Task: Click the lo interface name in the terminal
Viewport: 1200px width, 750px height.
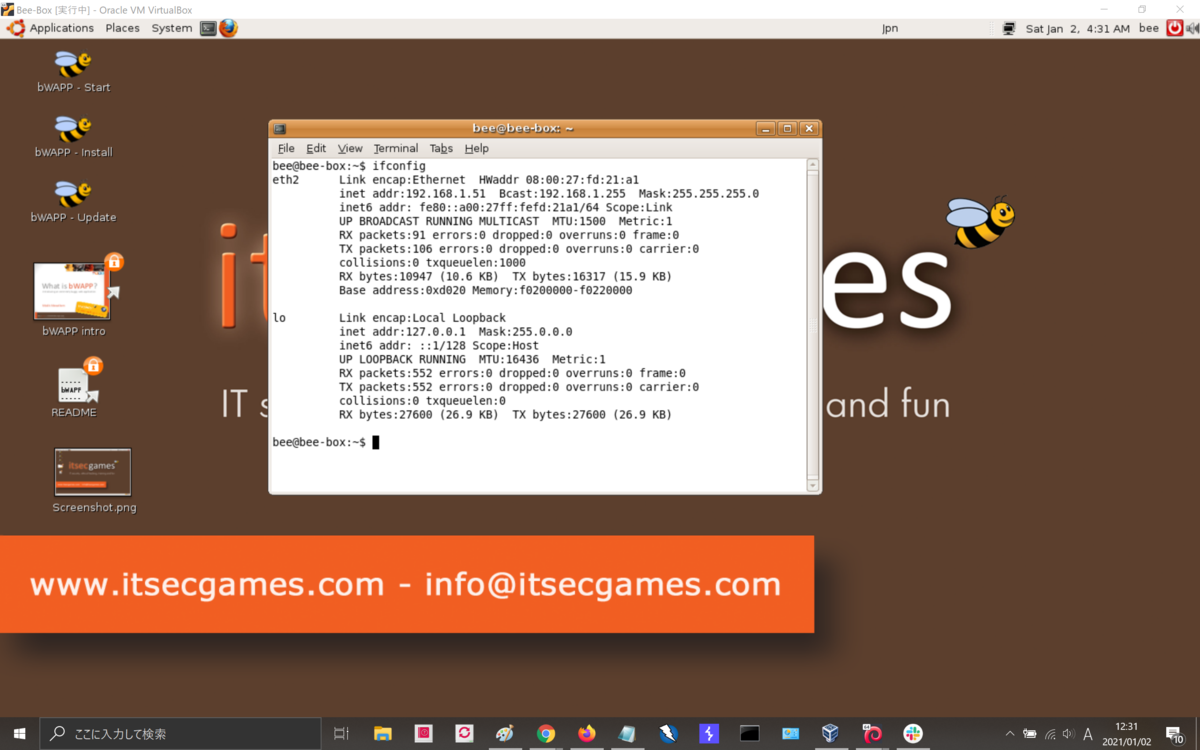Action: coord(279,318)
